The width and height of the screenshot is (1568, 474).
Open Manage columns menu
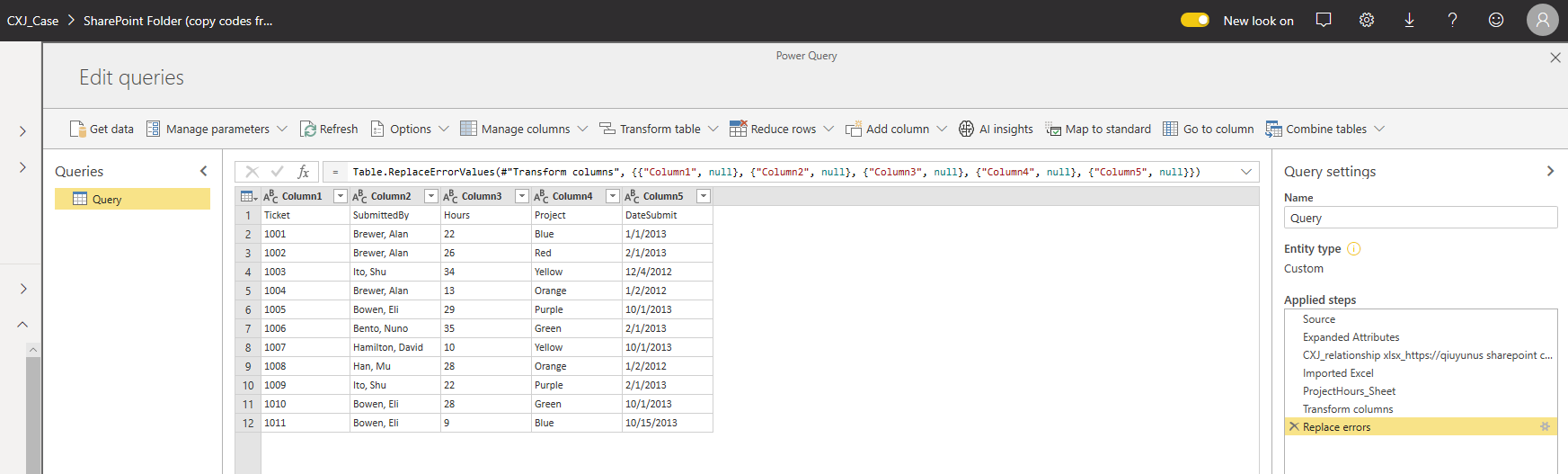pos(524,129)
